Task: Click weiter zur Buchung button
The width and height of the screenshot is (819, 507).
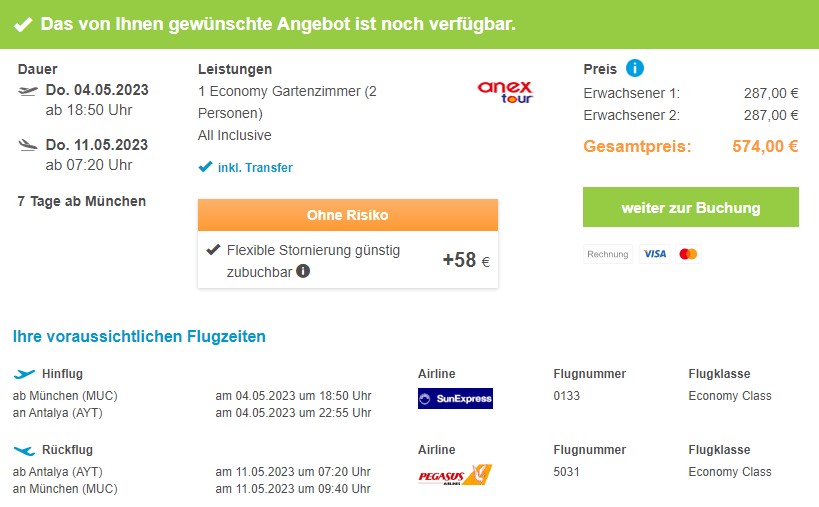Action: point(691,207)
